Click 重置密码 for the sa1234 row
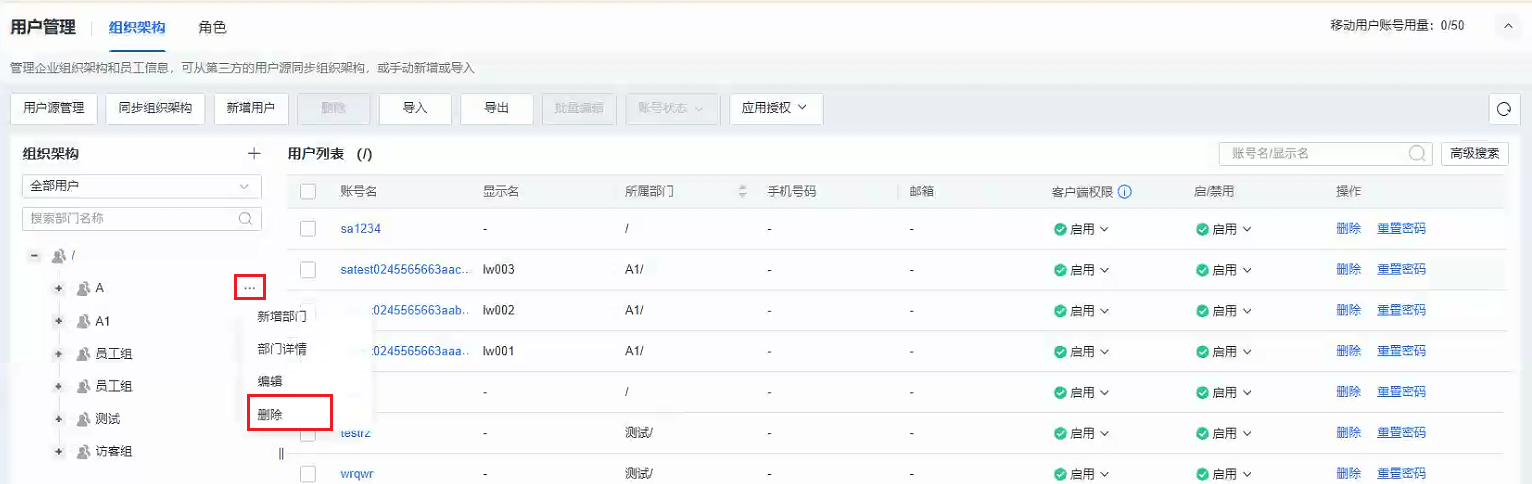The width and height of the screenshot is (1532, 484). (x=1401, y=229)
